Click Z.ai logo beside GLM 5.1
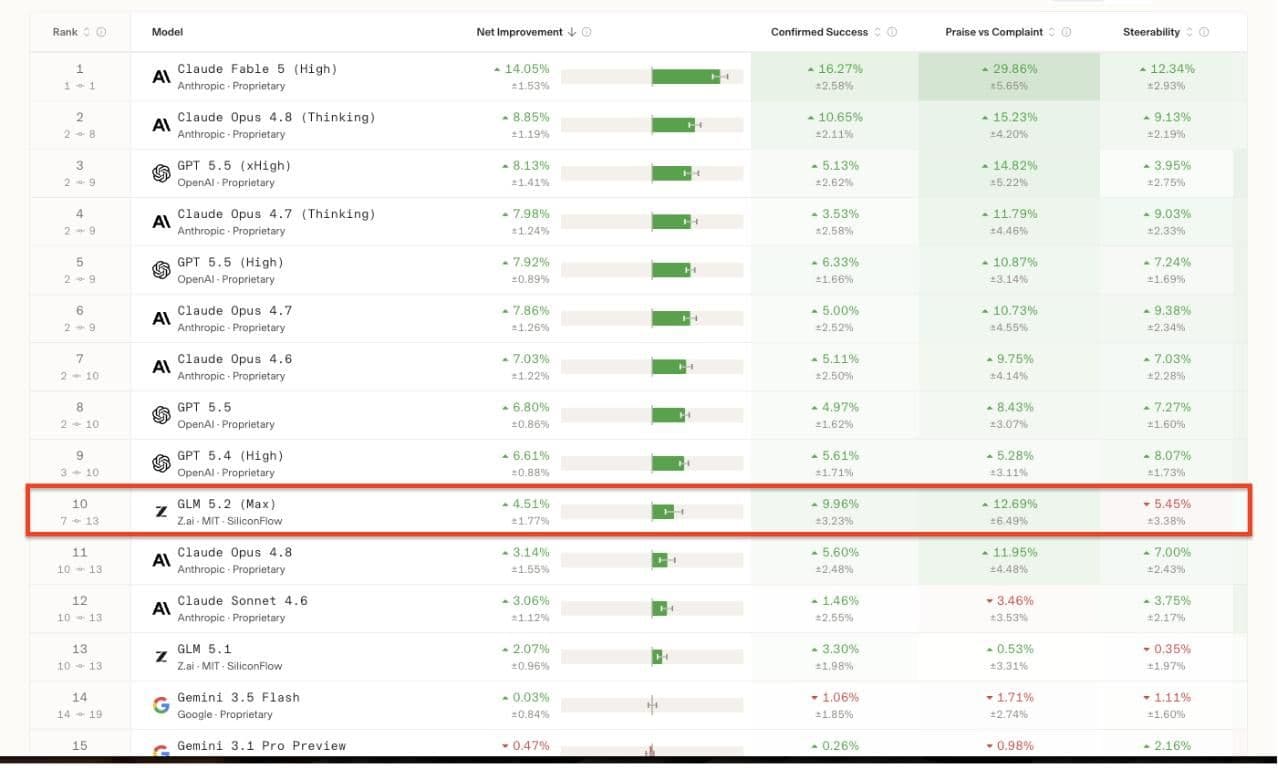 point(161,657)
